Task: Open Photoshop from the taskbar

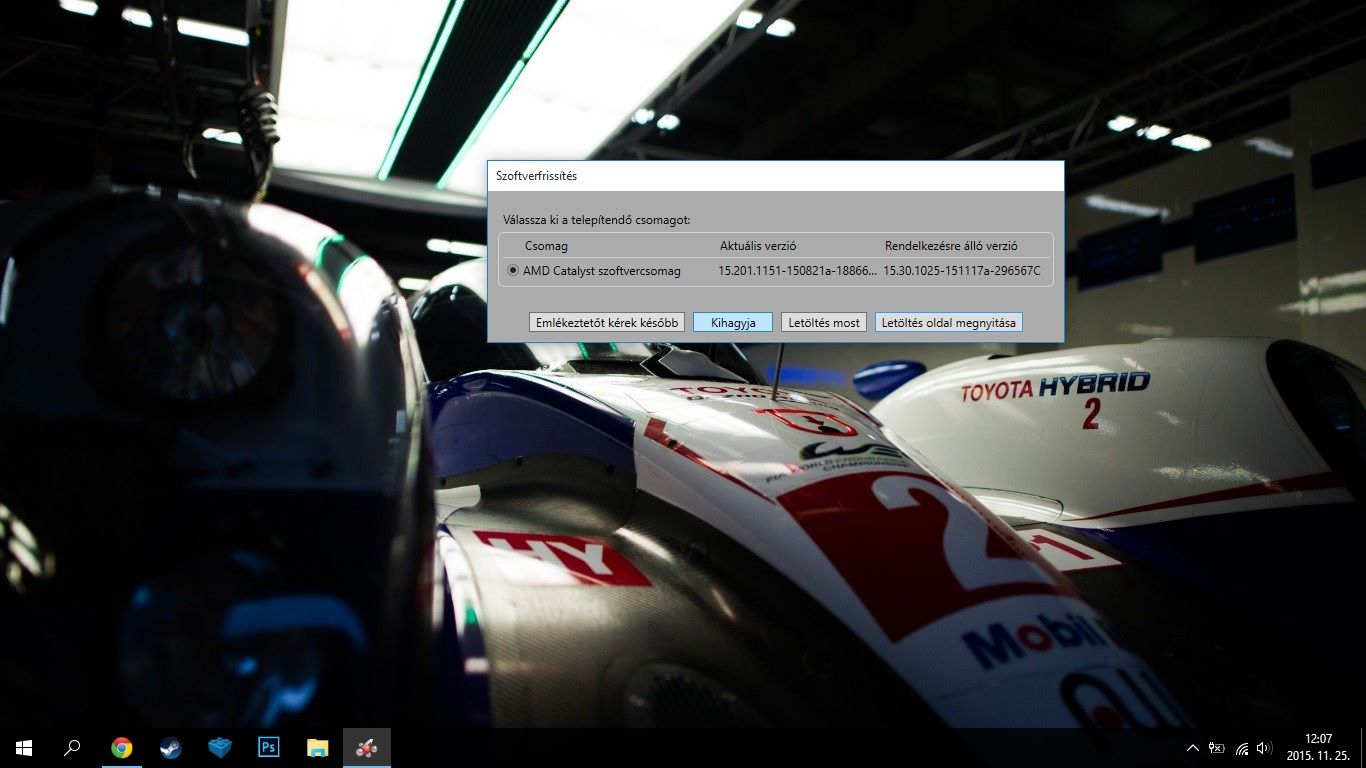Action: (268, 747)
